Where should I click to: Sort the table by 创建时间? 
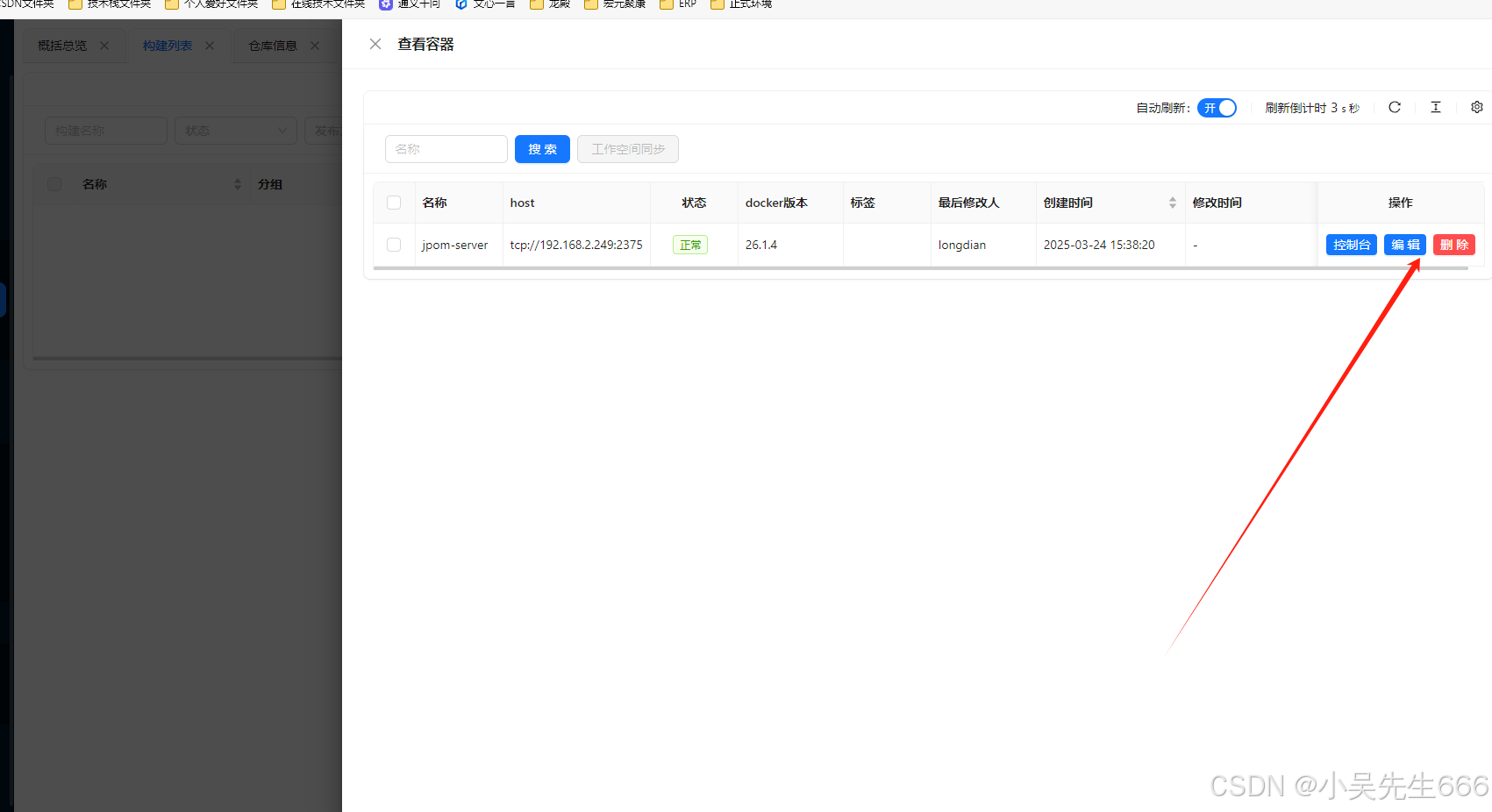click(1173, 202)
